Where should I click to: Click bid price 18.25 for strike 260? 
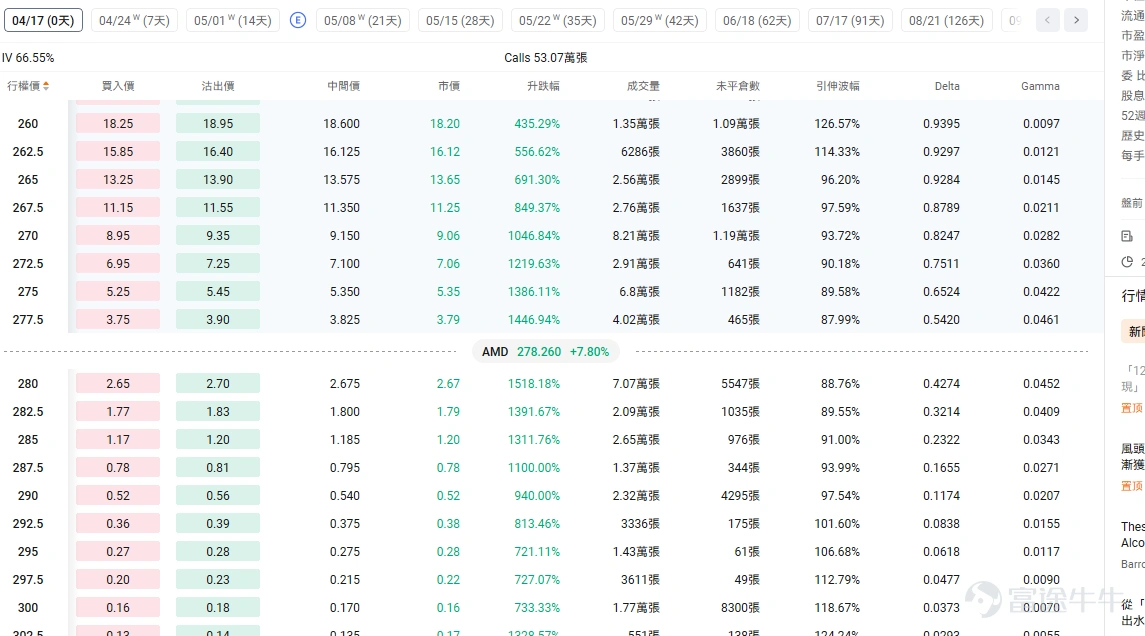[x=118, y=124]
